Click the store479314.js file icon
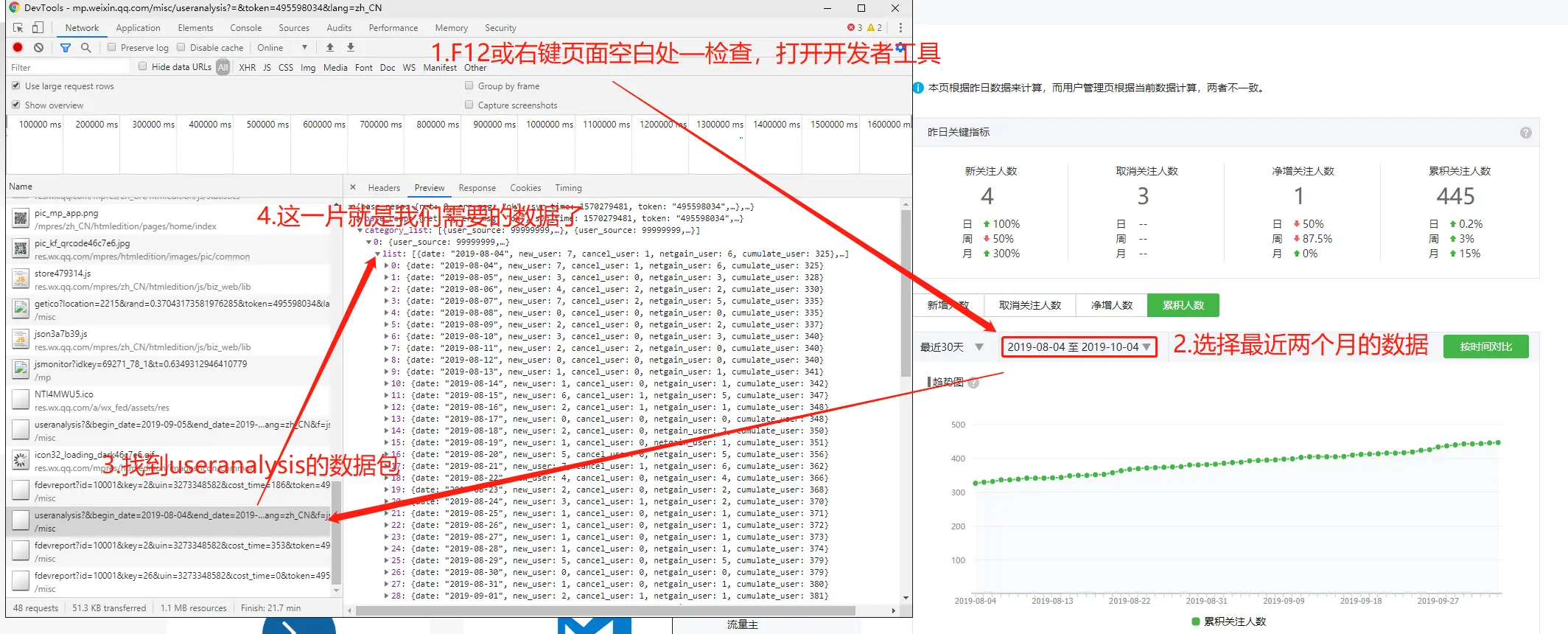This screenshot has width=1568, height=634. point(21,279)
